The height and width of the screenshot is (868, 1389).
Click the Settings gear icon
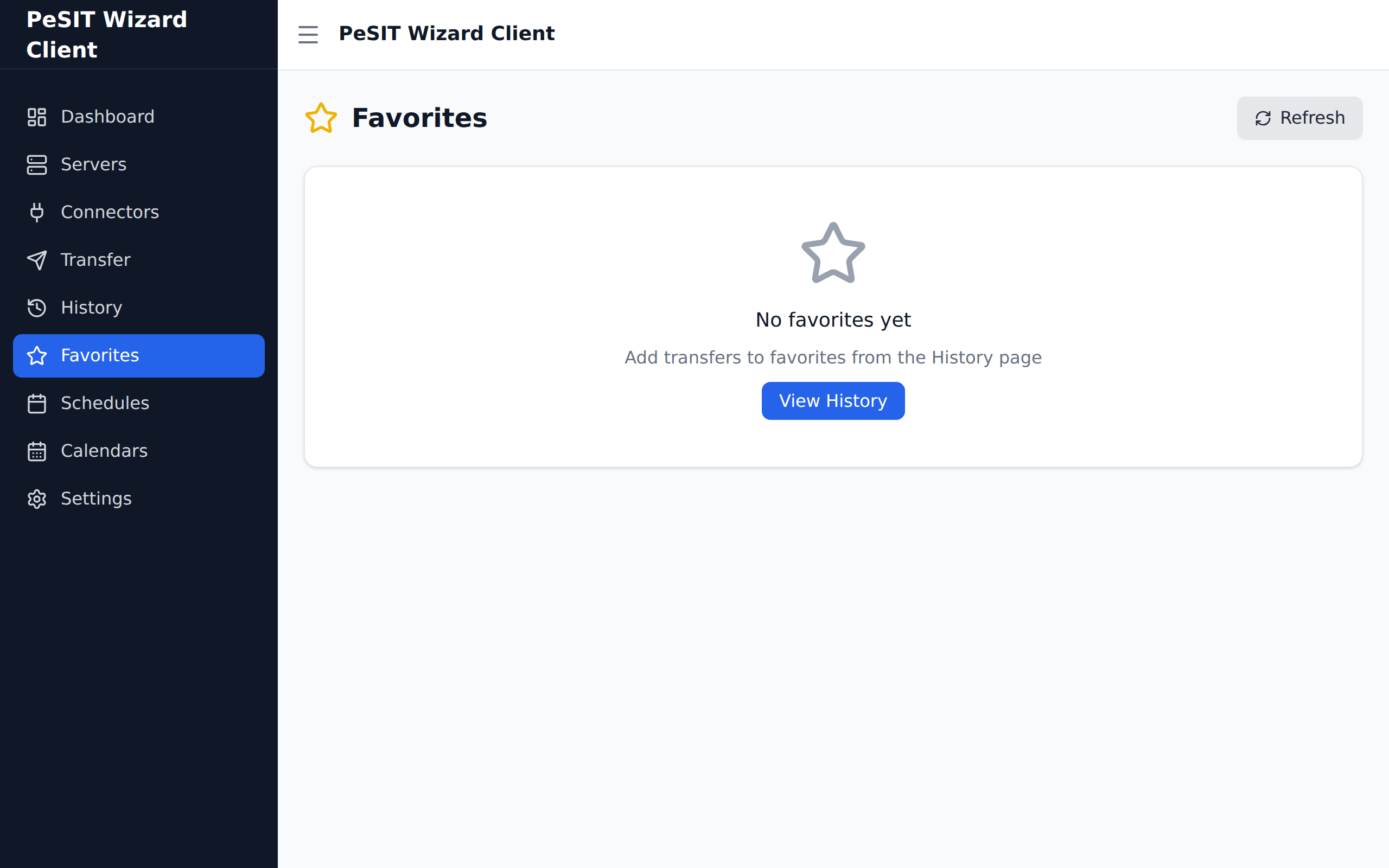point(37,499)
